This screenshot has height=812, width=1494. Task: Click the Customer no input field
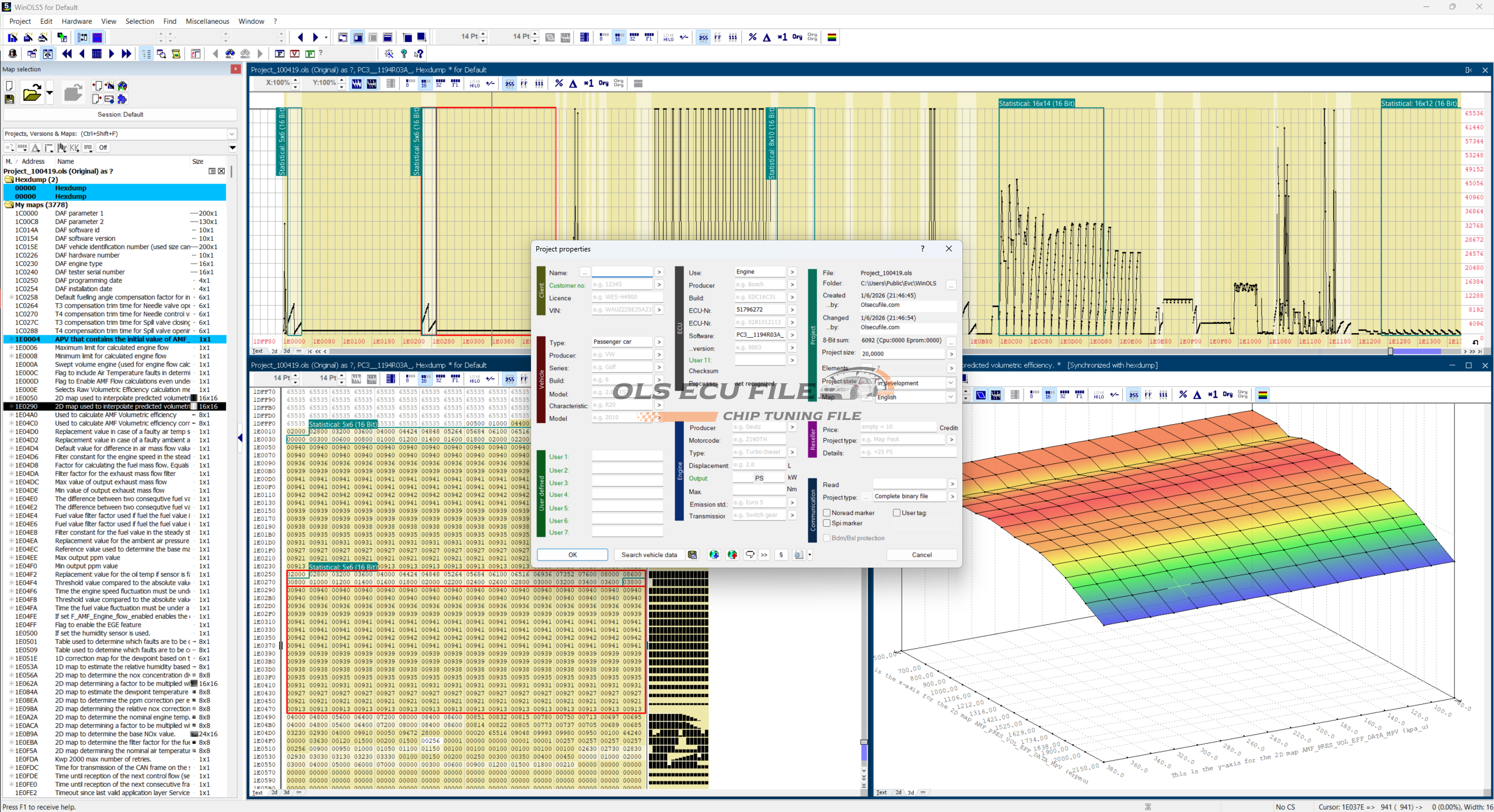coord(622,285)
